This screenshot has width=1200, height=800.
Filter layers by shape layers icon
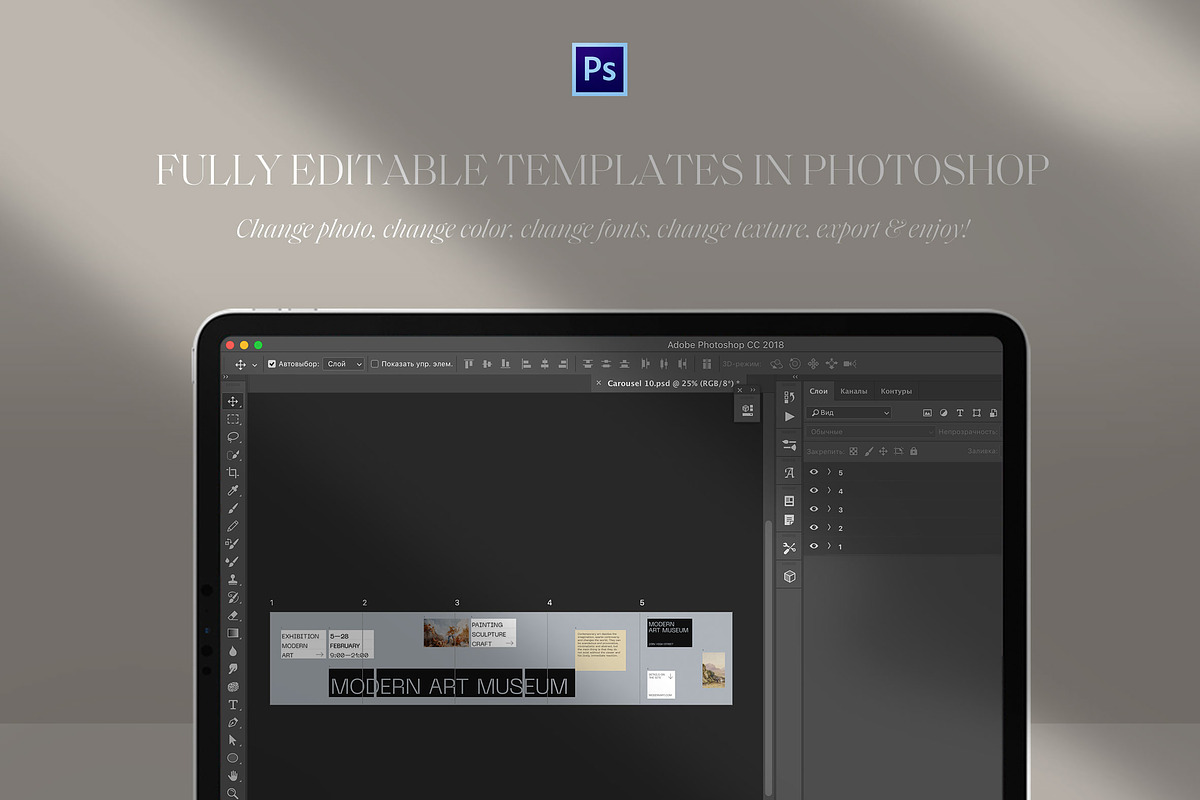click(x=977, y=412)
